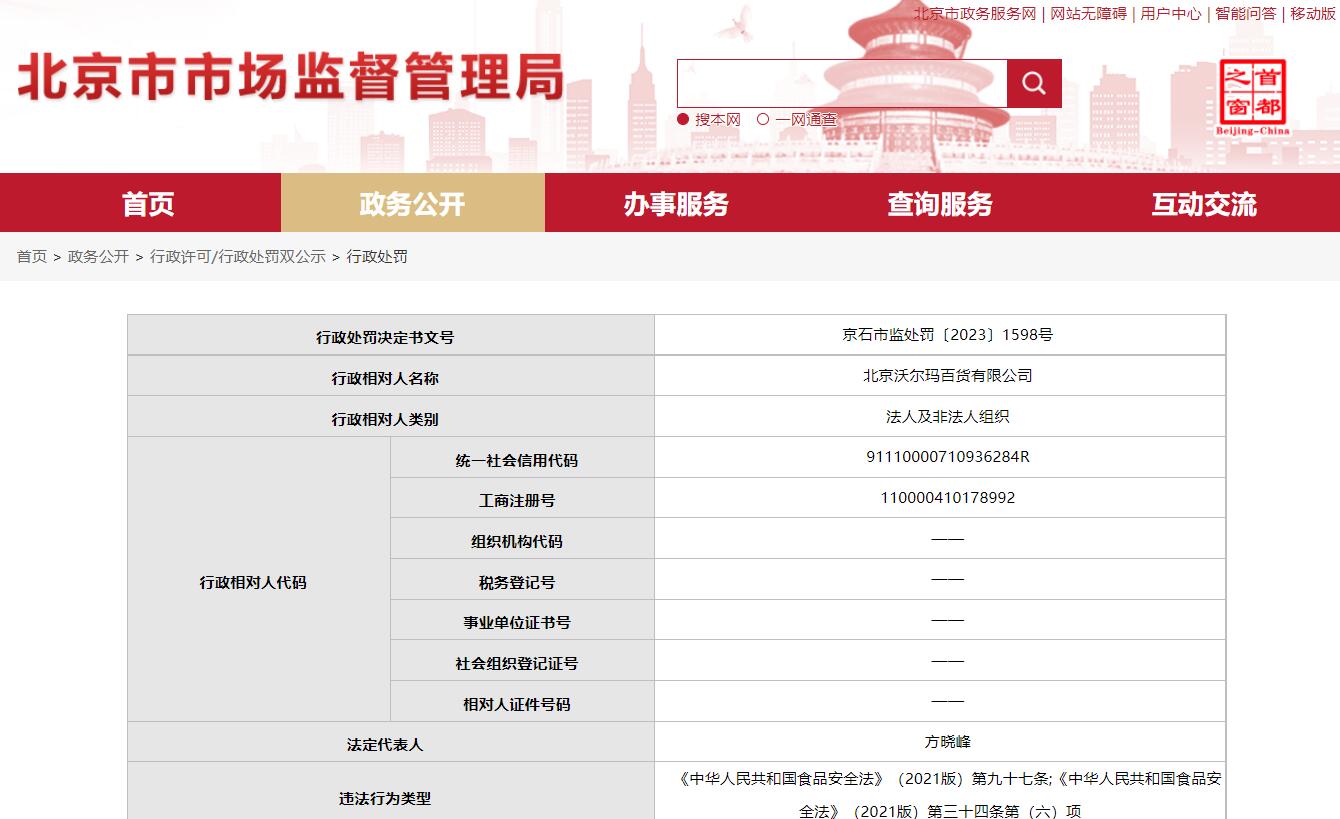The image size is (1340, 819).
Task: Click the value 法人及非法人组织
Action: click(947, 416)
